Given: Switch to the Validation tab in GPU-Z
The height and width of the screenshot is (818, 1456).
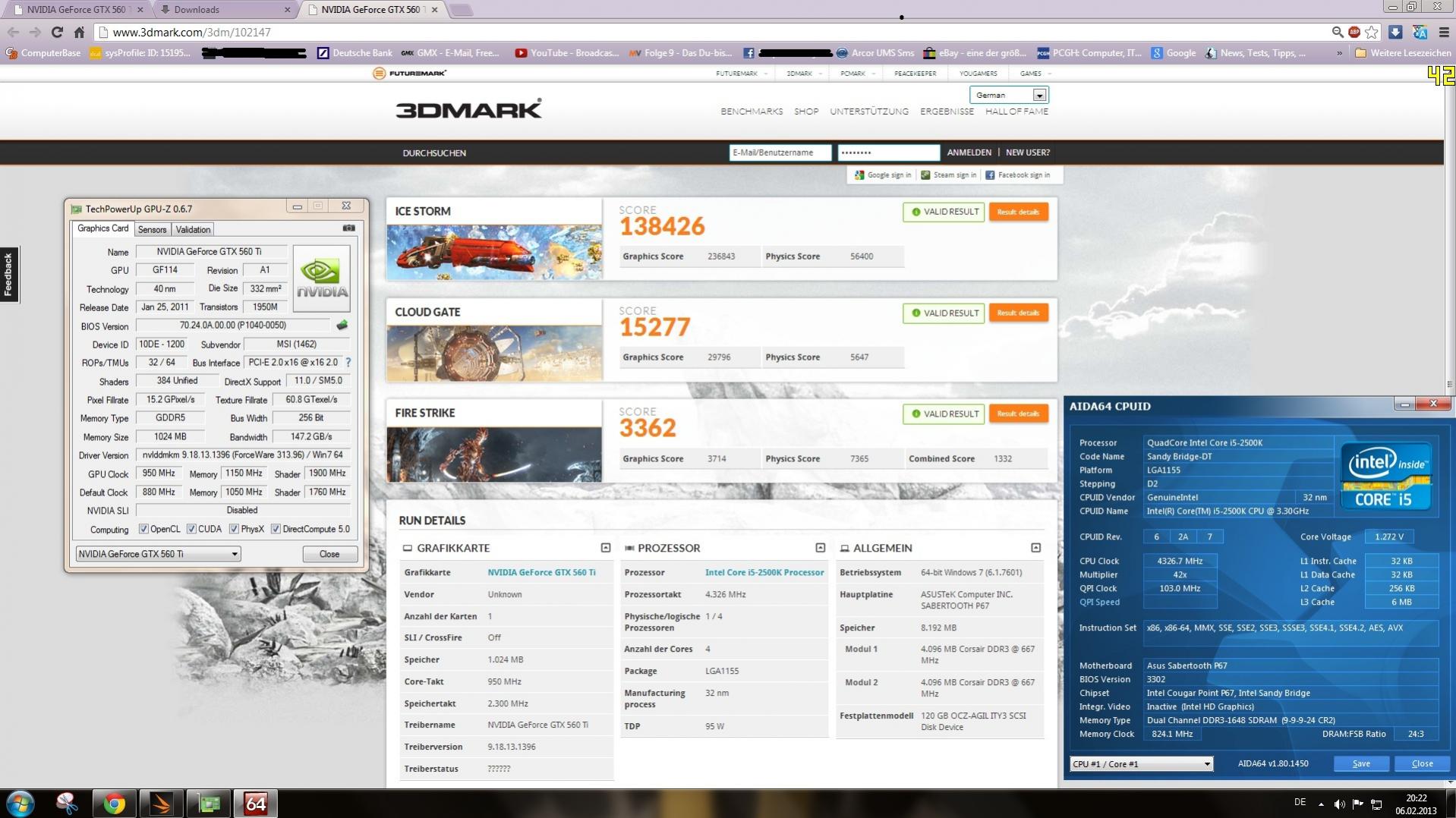Looking at the screenshot, I should (193, 229).
